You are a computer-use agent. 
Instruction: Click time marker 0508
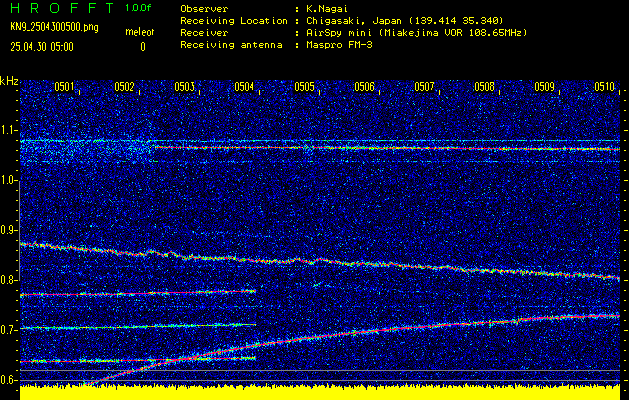(x=485, y=87)
